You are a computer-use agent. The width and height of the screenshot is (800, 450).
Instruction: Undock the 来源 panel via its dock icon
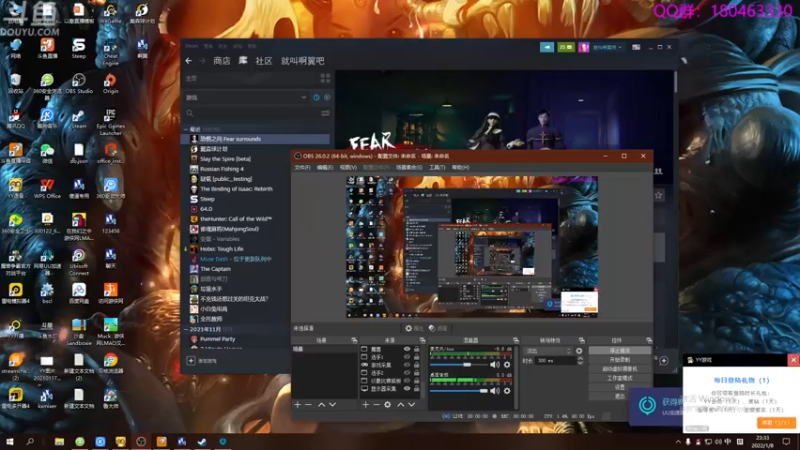coord(422,340)
